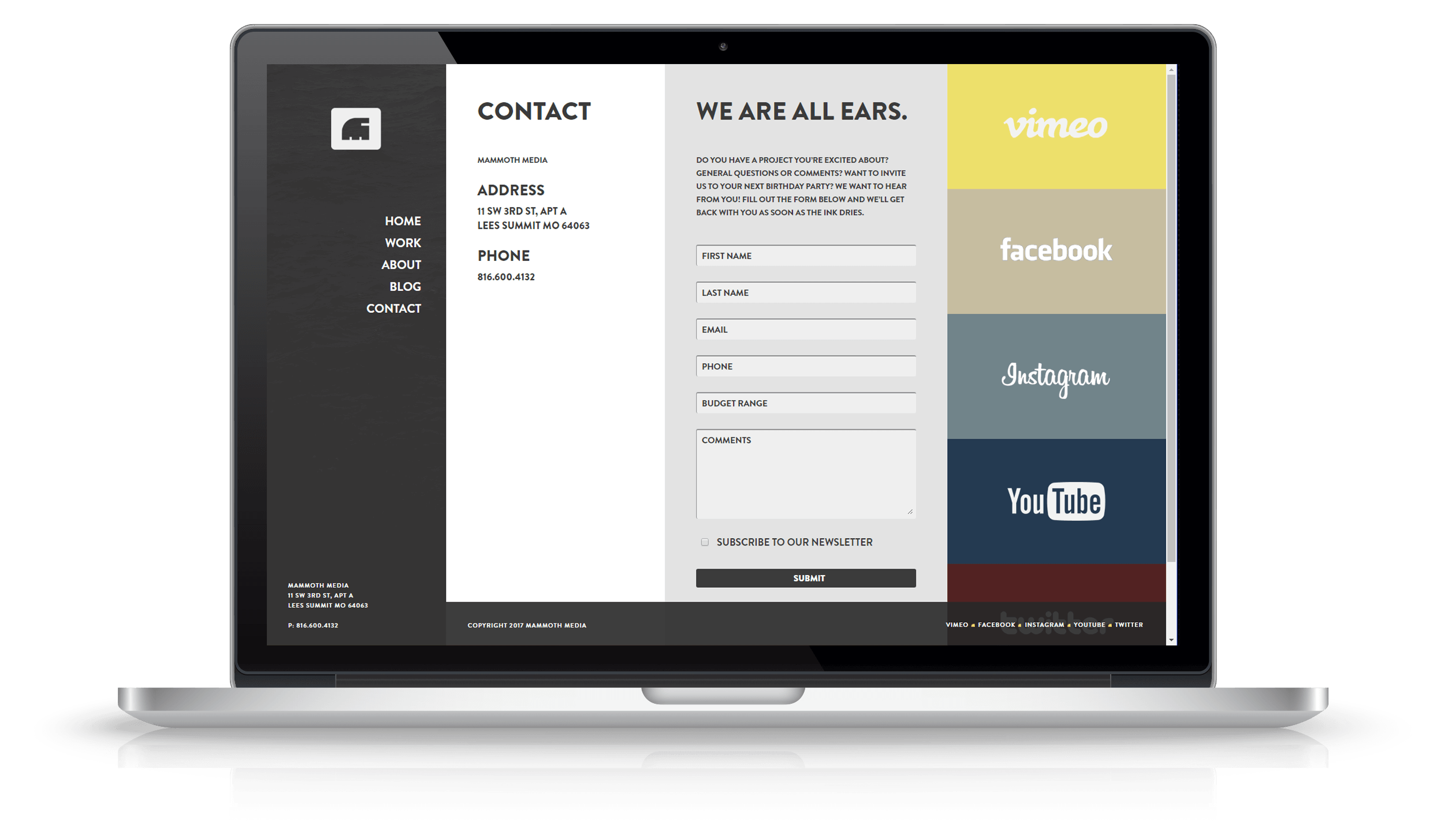Screen dimensions: 1444x840
Task: Click the SUBMIT button
Action: pyautogui.click(x=809, y=578)
